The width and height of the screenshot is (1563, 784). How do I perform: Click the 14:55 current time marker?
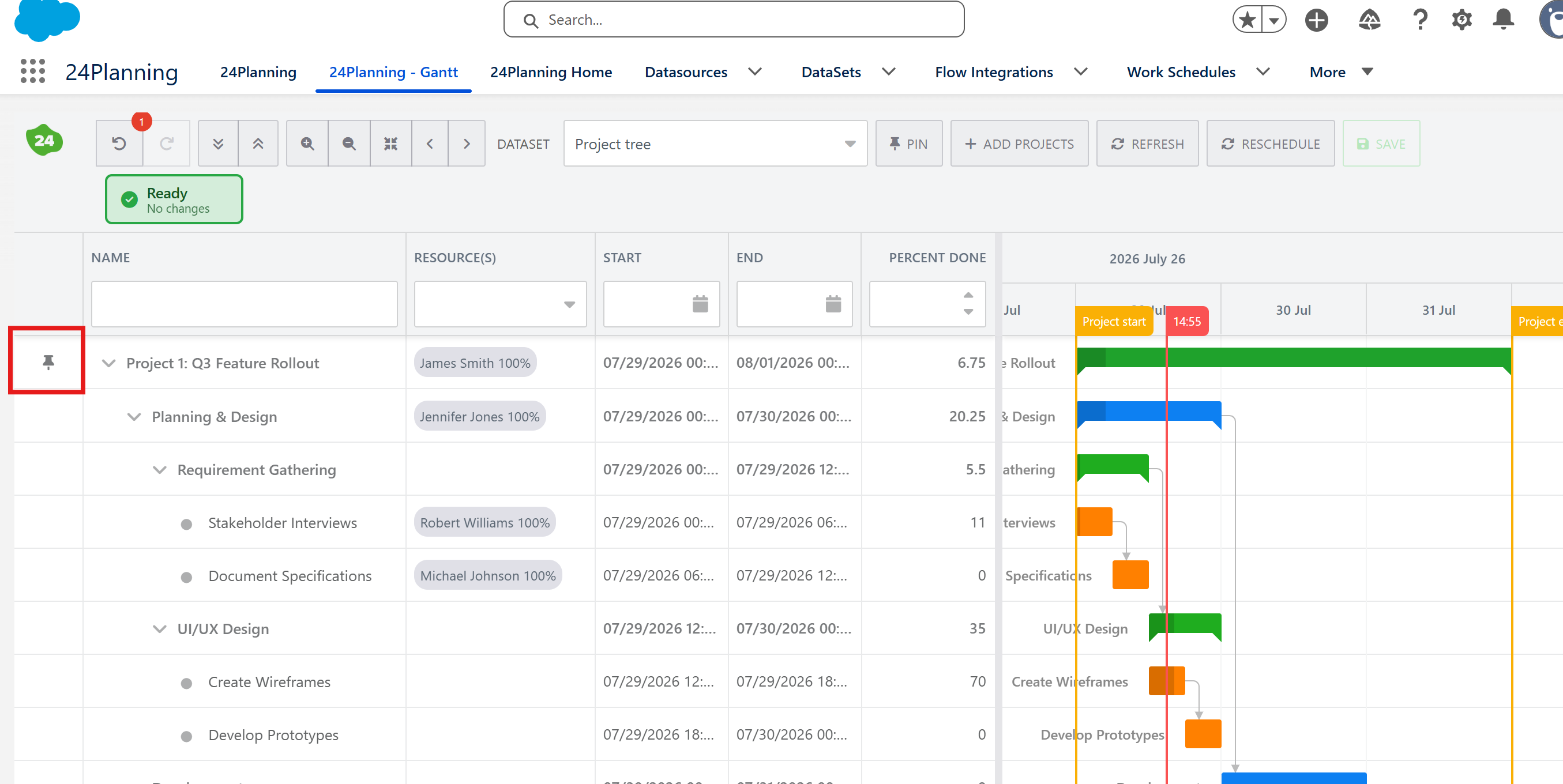pyautogui.click(x=1187, y=321)
